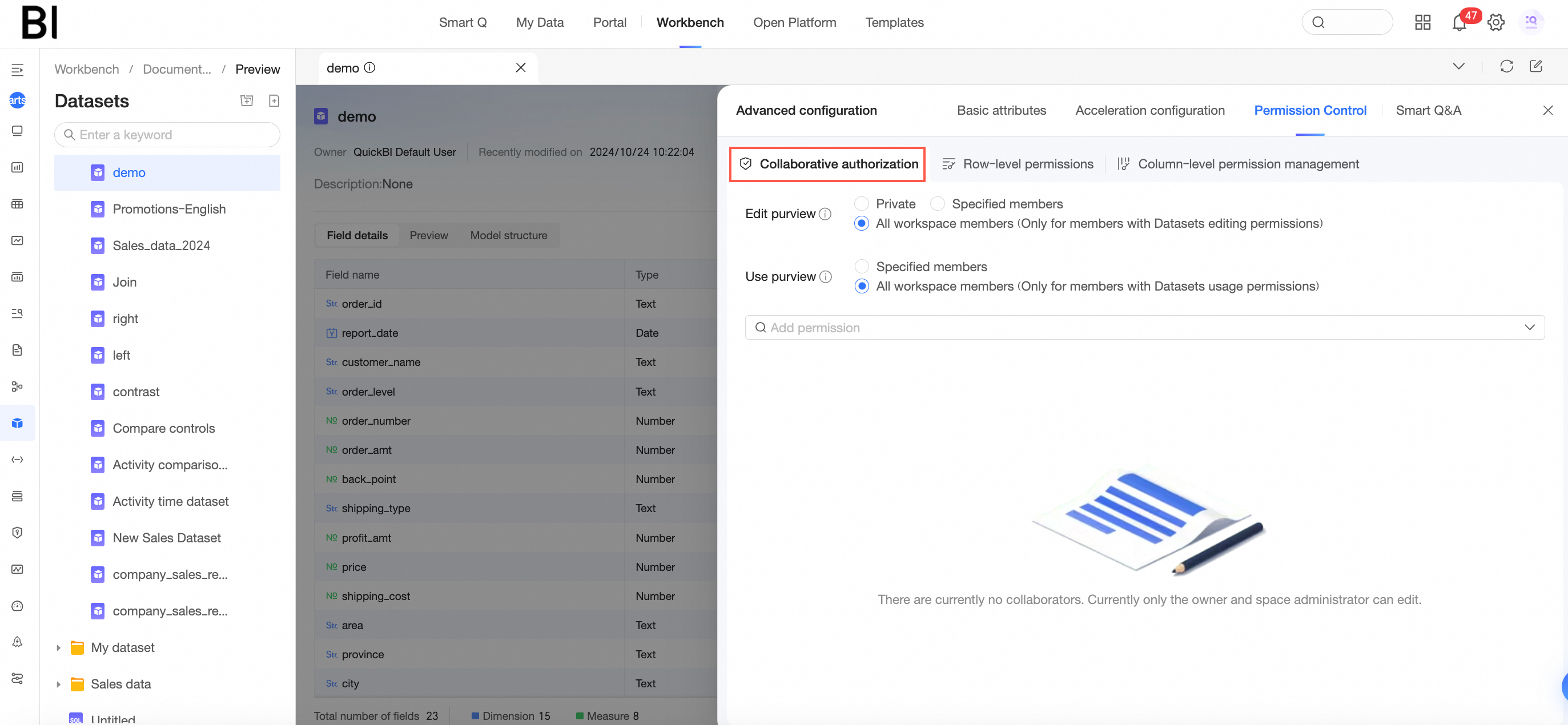1568x725 pixels.
Task: Select Specified members for Edit purview
Action: click(938, 203)
